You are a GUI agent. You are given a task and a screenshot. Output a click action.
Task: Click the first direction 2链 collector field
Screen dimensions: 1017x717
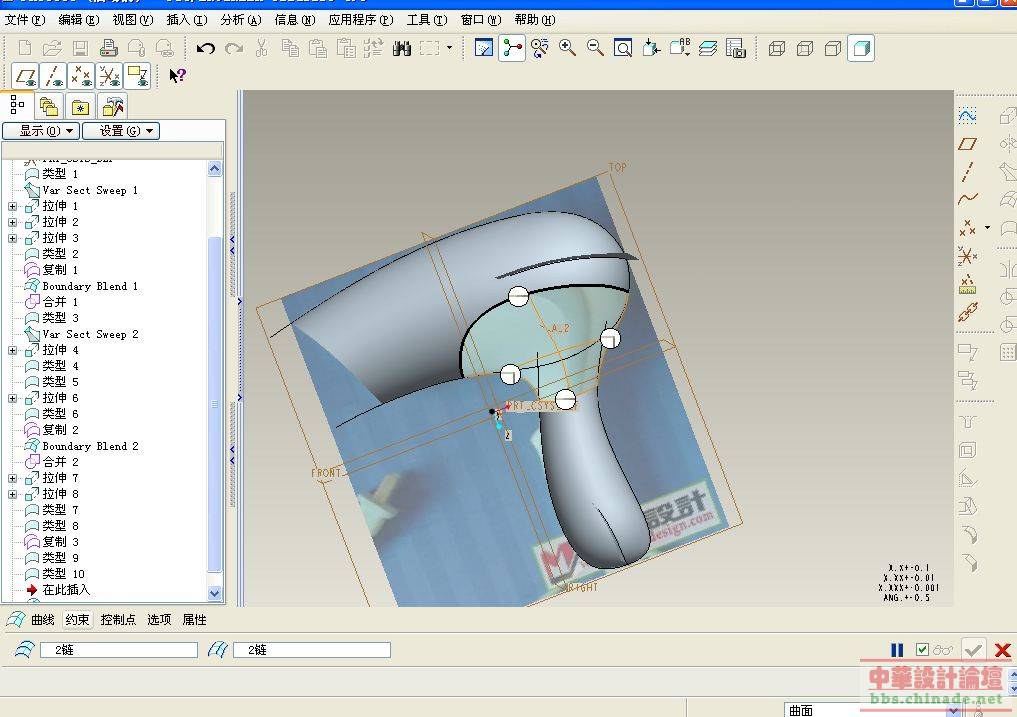(119, 650)
